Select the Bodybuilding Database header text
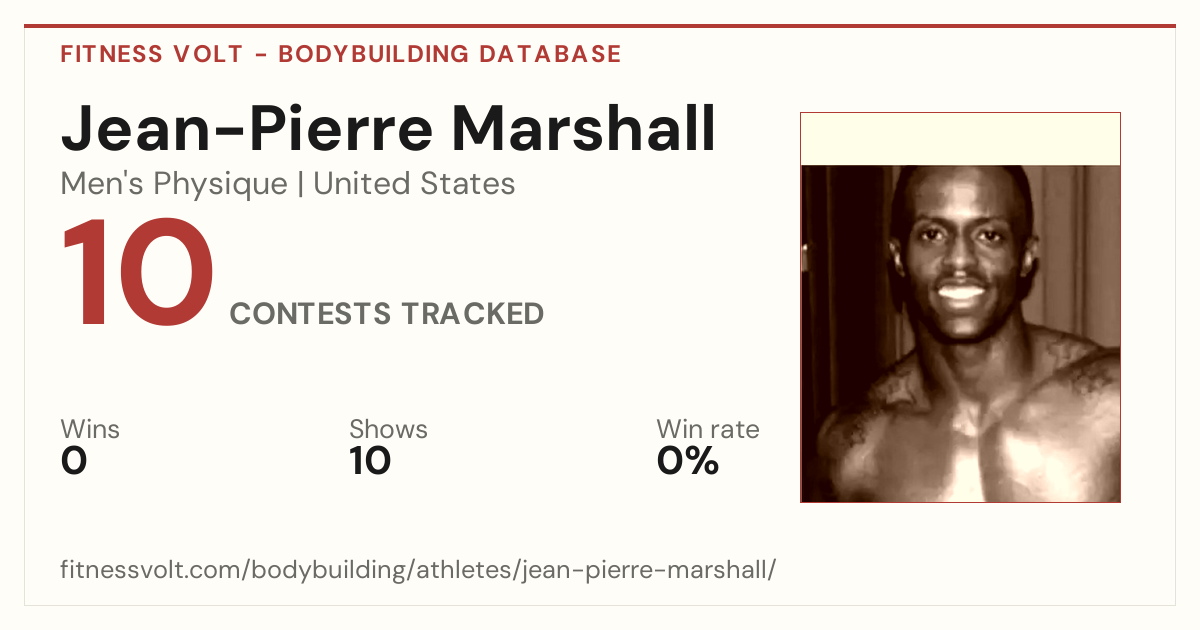This screenshot has height=630, width=1200. 450,54
